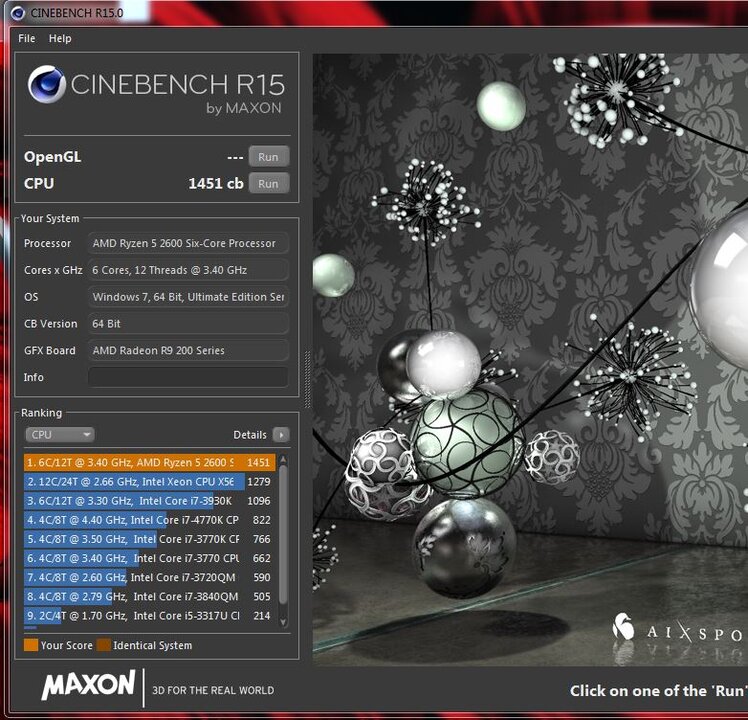Select ranking row 2 Intel Xeon CPU X56
This screenshot has width=748, height=720.
150,481
